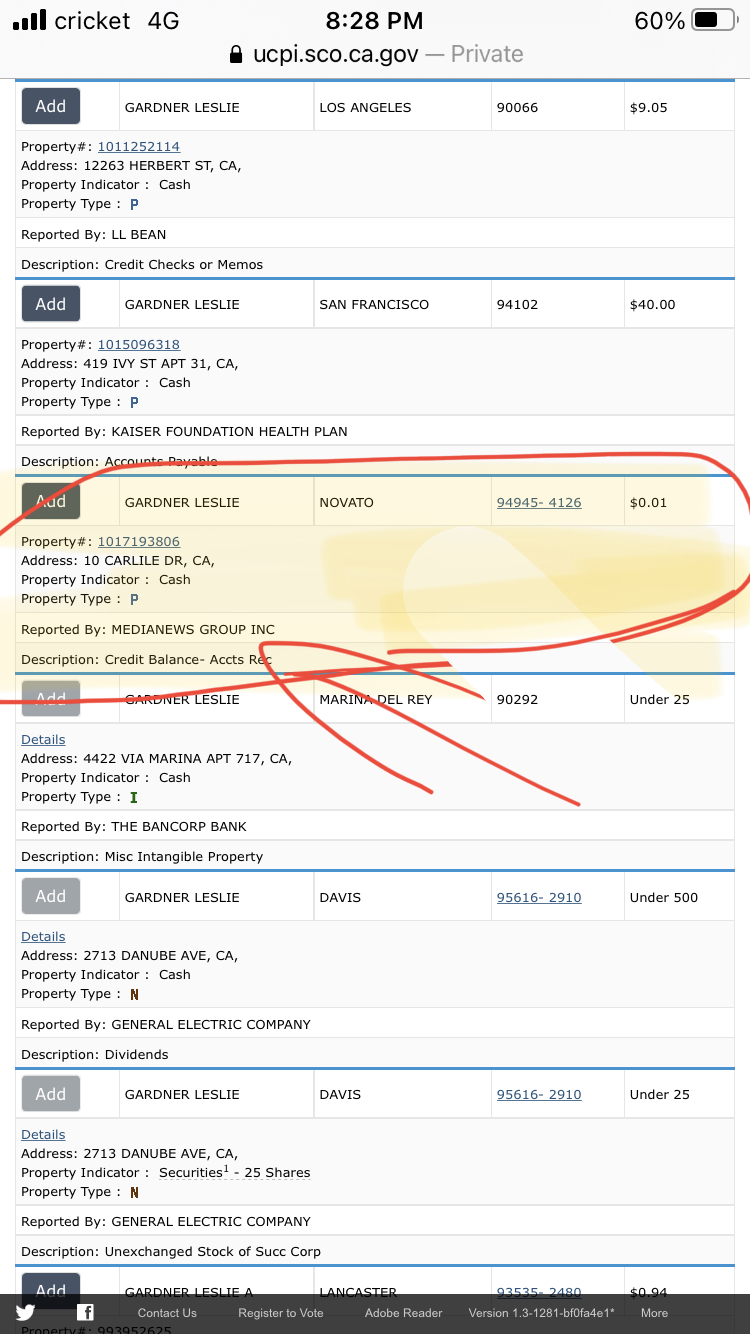Select address 419 IVY ST APT 31

[x=130, y=364]
